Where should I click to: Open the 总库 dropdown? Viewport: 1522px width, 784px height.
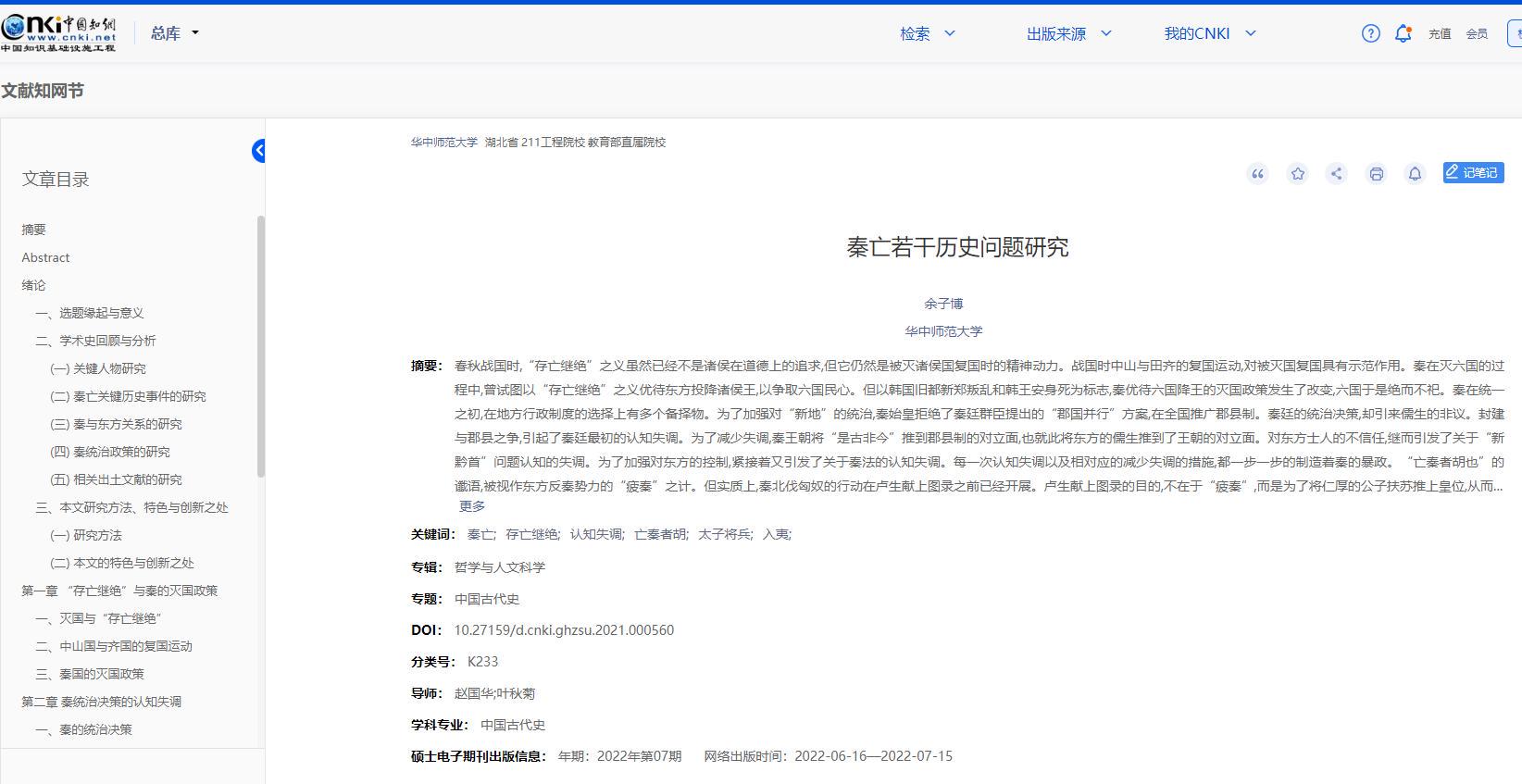click(175, 33)
